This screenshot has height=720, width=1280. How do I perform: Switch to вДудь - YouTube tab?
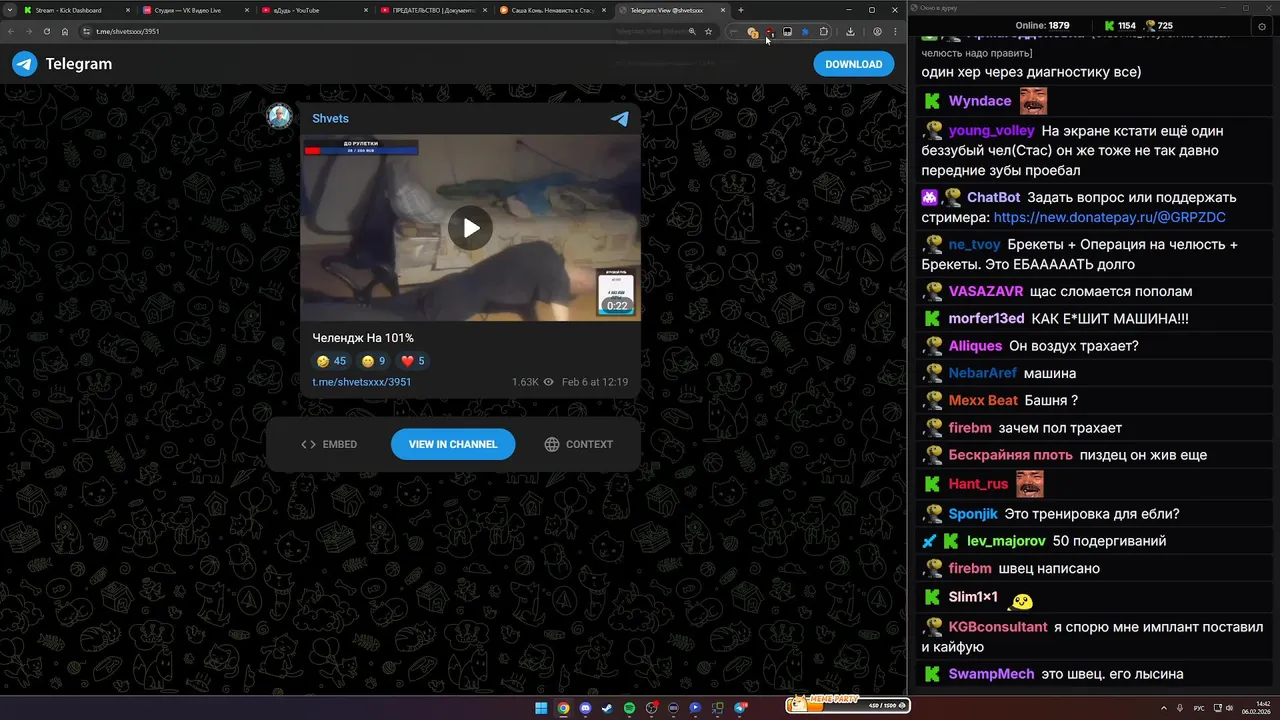(314, 10)
